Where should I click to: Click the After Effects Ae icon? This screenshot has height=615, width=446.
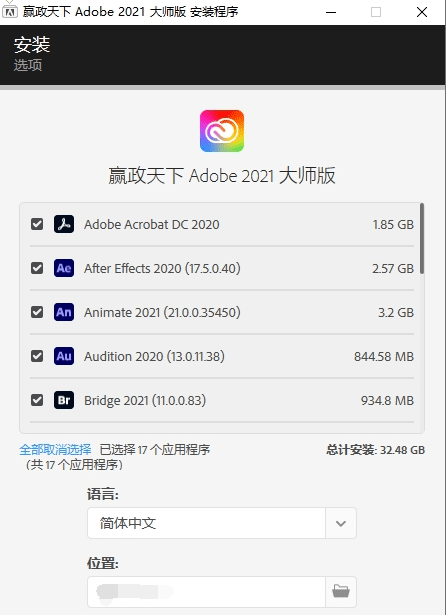[x=64, y=268]
